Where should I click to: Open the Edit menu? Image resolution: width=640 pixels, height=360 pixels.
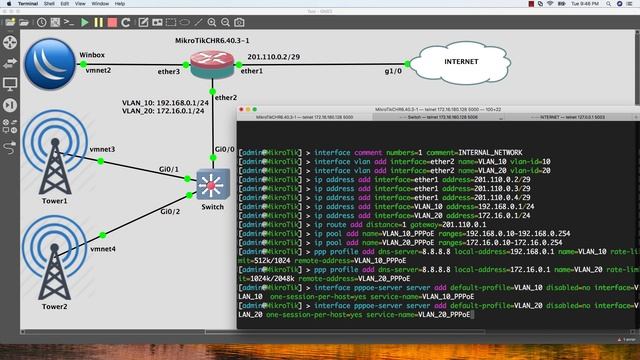pyautogui.click(x=65, y=4)
